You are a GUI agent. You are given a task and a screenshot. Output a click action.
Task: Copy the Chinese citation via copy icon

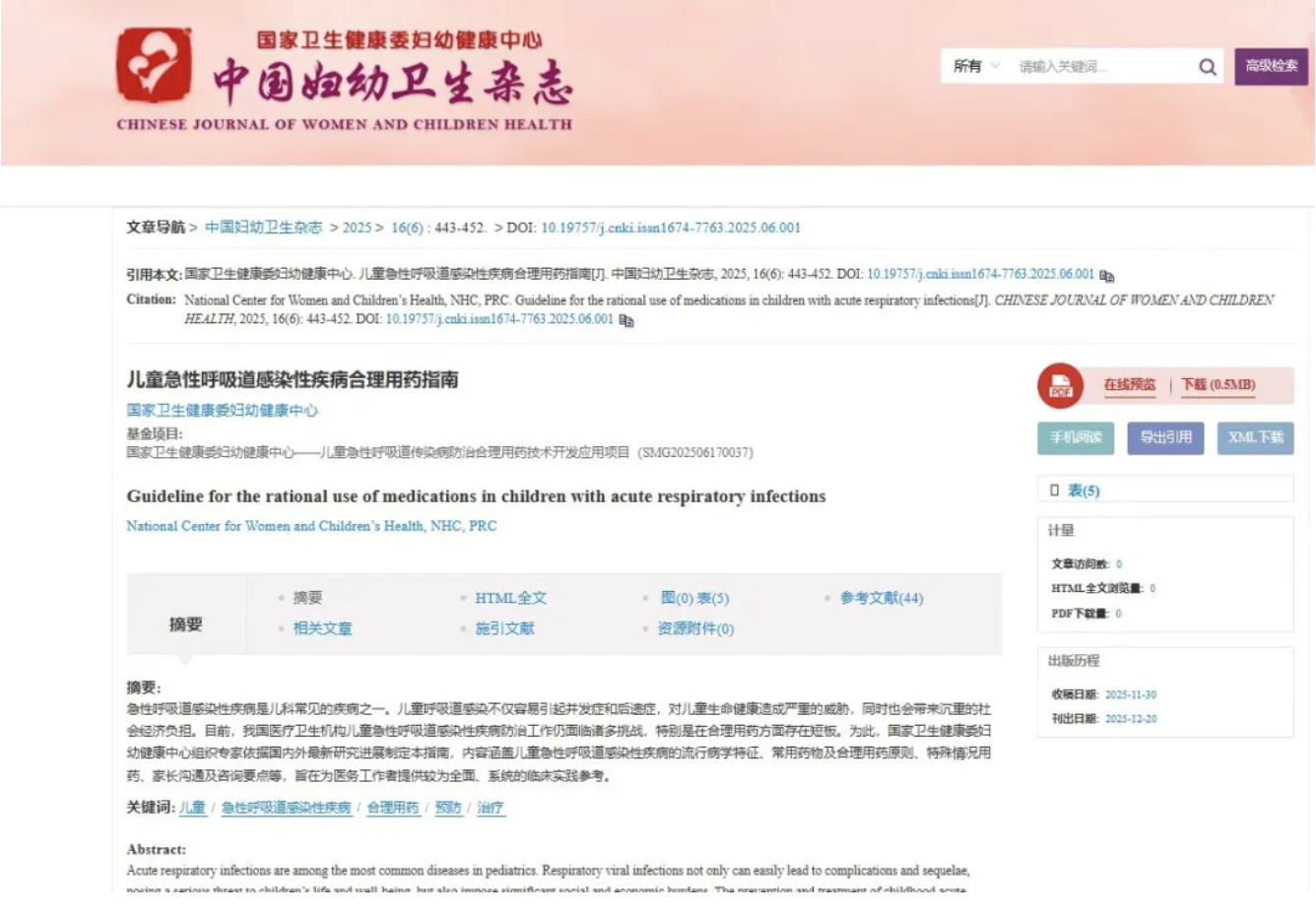1107,276
